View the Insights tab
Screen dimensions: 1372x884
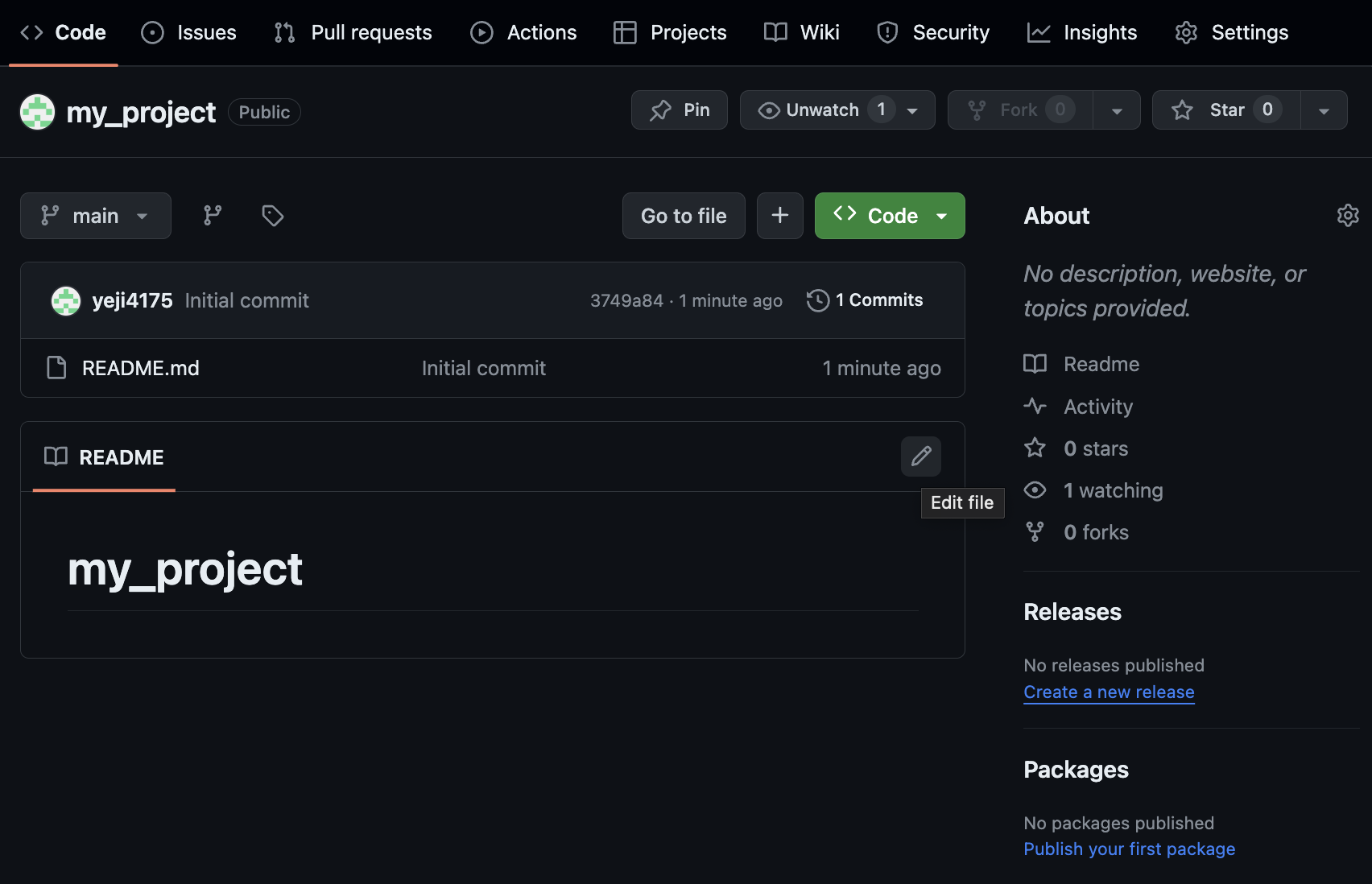coord(1083,32)
